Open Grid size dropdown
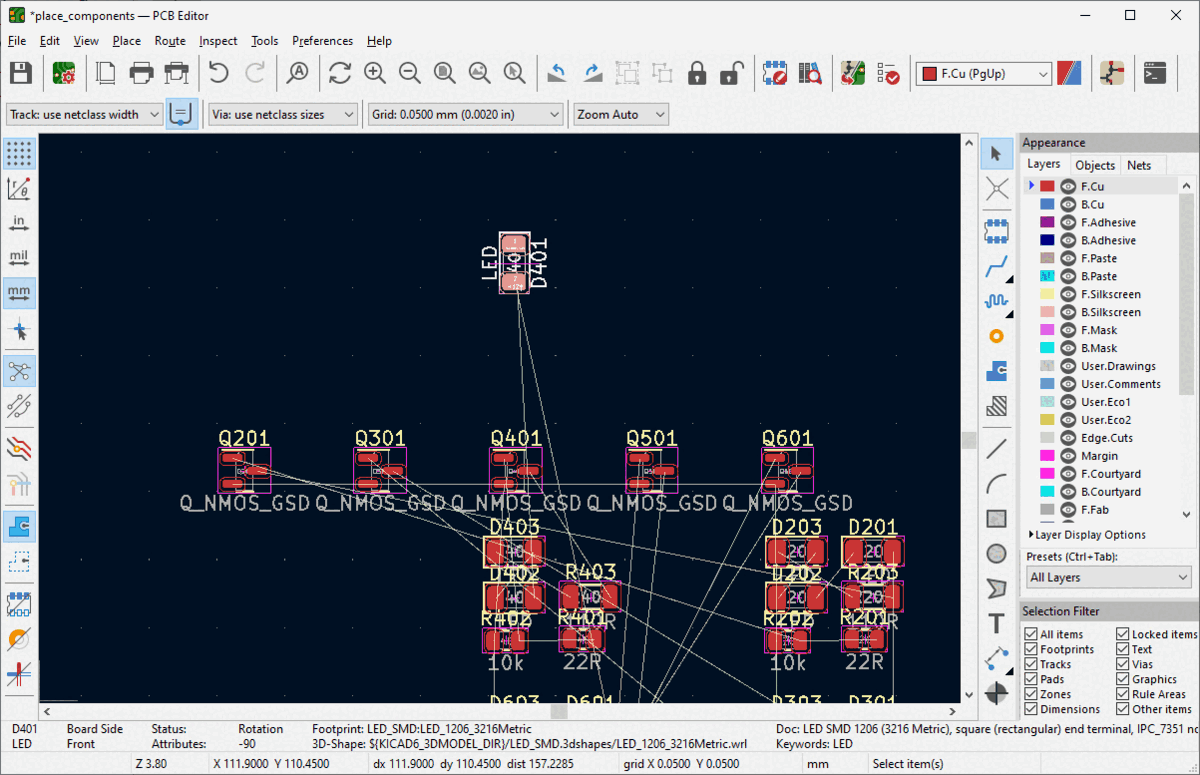1200x775 pixels. tap(466, 114)
